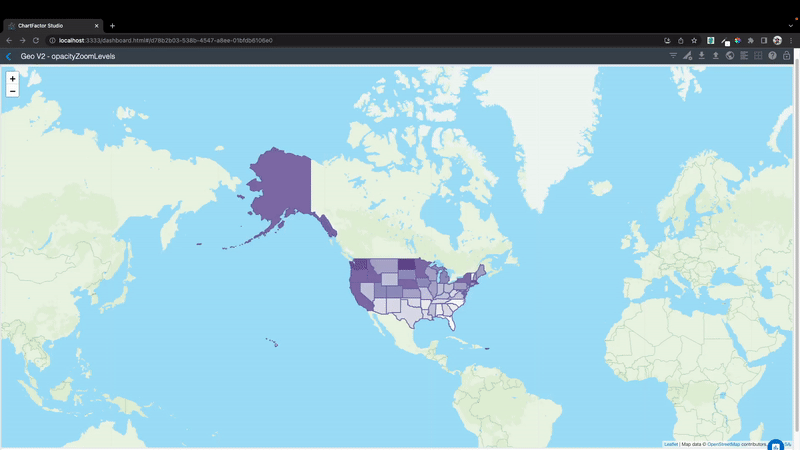Click the install app icon in address bar
Screen dimensions: 800x450
point(667,40)
